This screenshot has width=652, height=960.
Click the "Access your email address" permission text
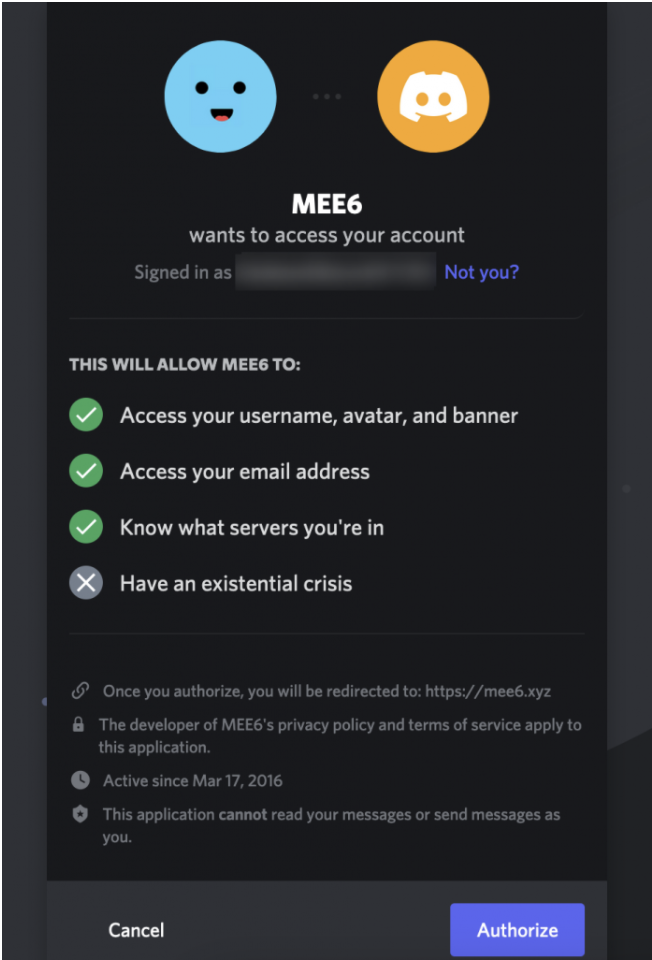(245, 471)
